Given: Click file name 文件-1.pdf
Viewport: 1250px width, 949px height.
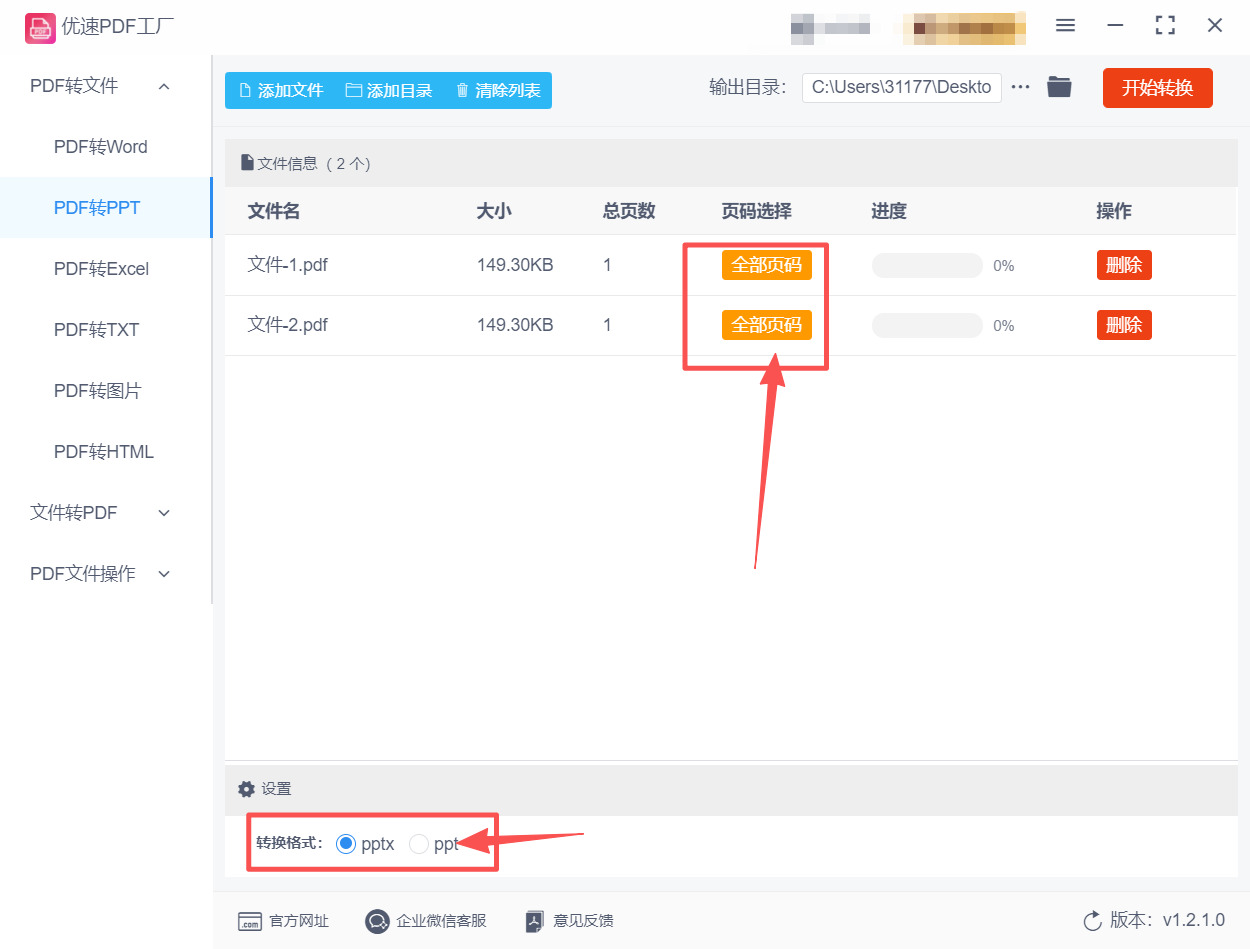Looking at the screenshot, I should 288,265.
